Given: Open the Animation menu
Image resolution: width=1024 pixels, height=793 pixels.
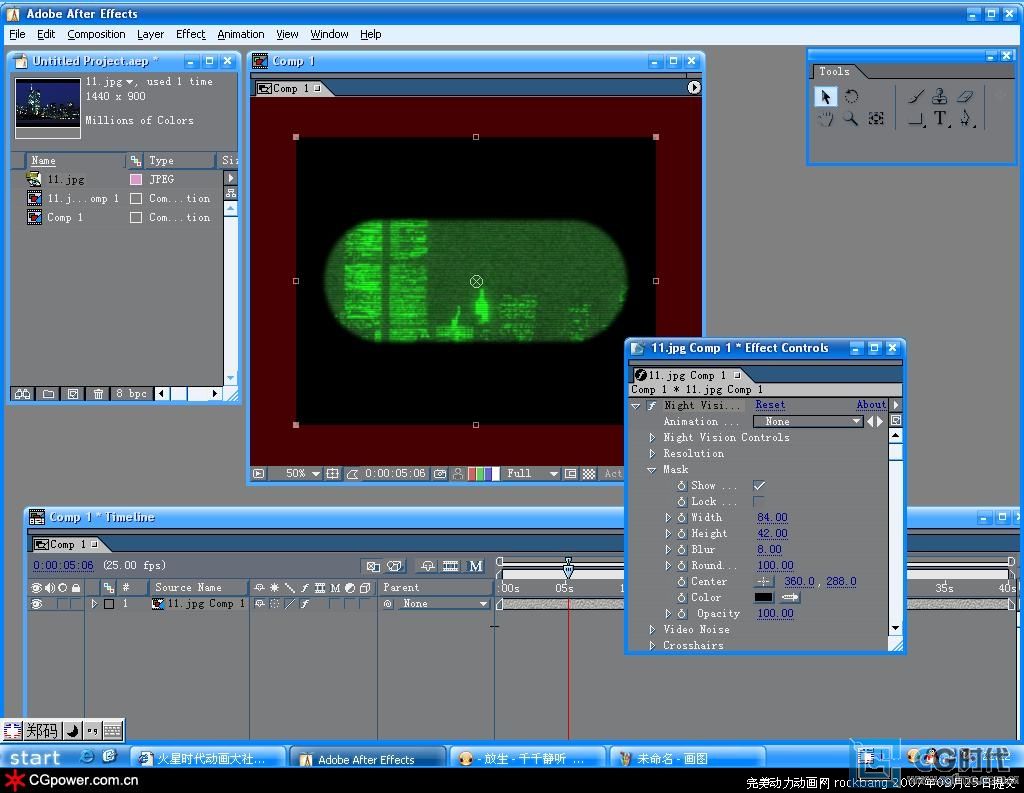Looking at the screenshot, I should tap(241, 34).
